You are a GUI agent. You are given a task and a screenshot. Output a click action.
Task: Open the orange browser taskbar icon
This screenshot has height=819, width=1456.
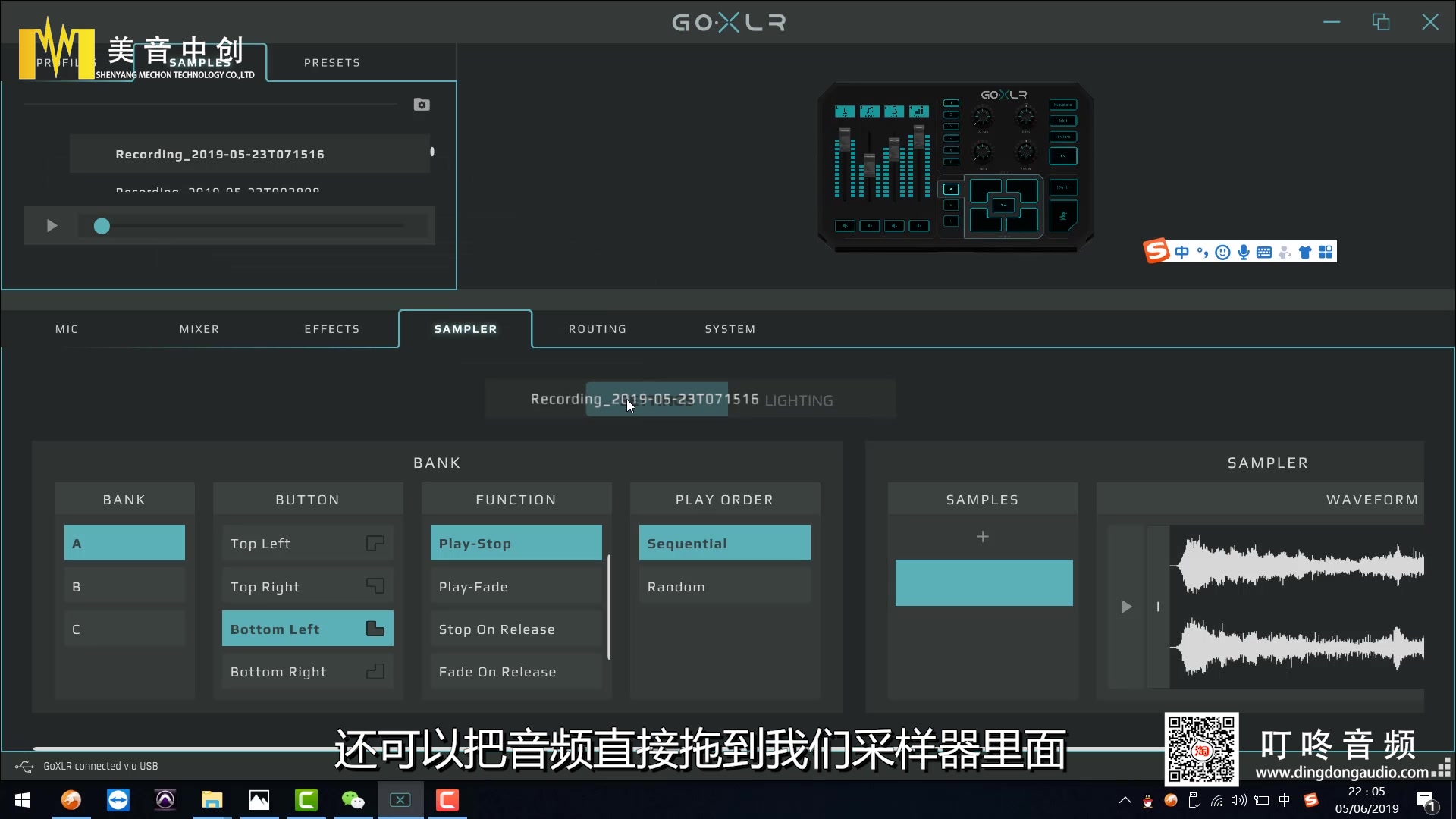click(x=71, y=800)
